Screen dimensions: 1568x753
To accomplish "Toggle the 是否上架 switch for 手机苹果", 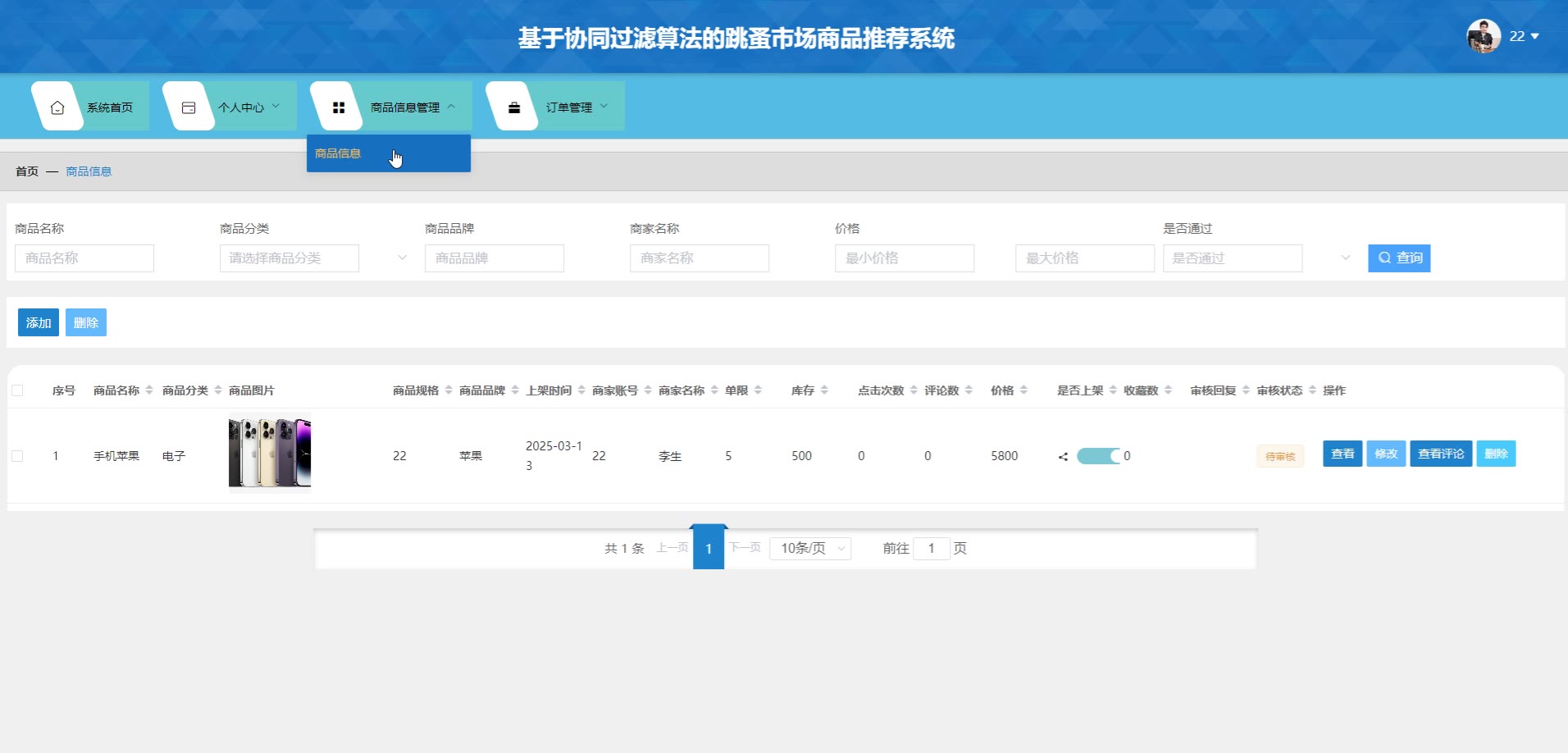I will pos(1098,456).
